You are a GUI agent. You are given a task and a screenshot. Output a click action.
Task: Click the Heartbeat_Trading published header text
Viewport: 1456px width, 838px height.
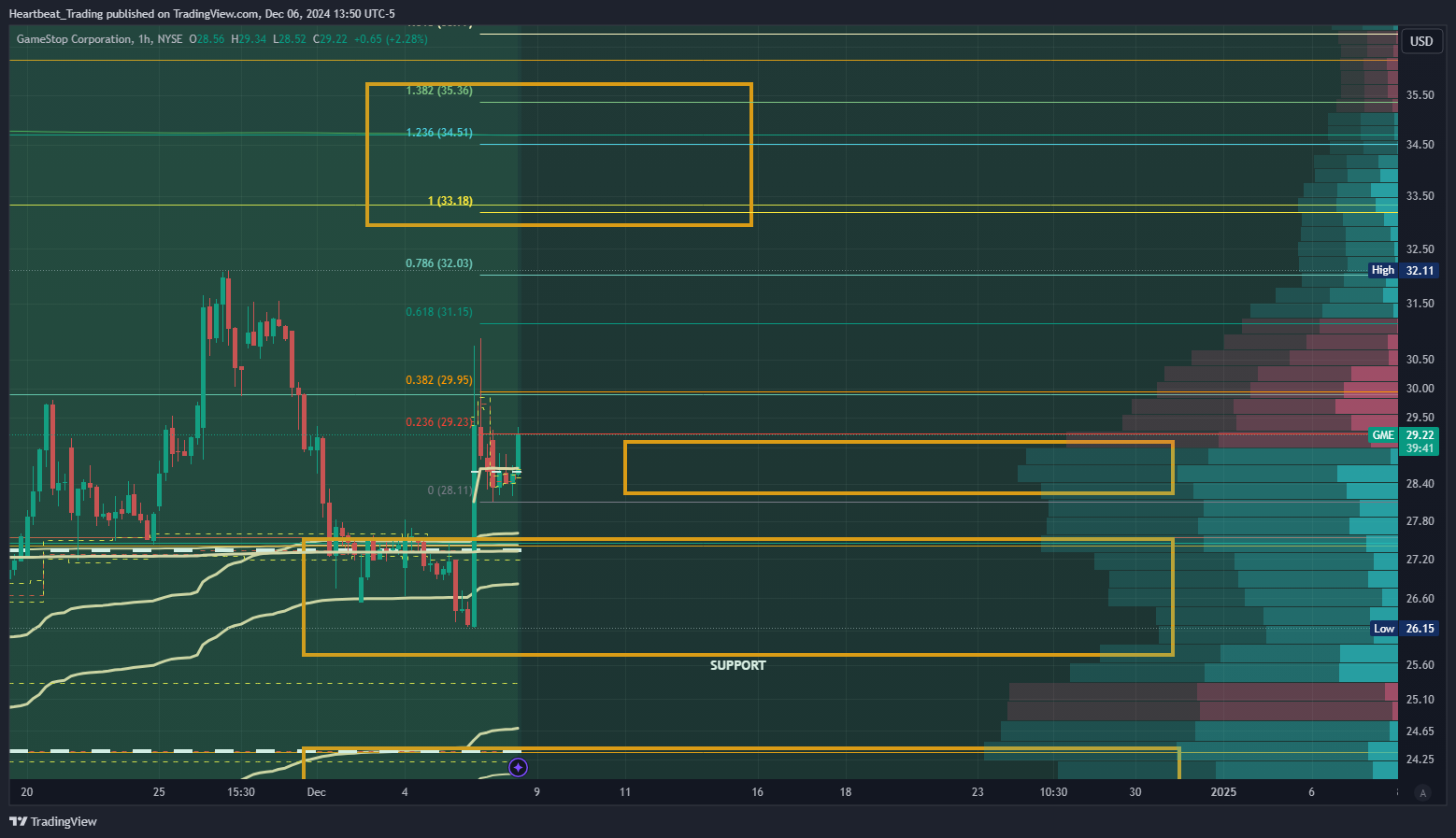pyautogui.click(x=202, y=14)
